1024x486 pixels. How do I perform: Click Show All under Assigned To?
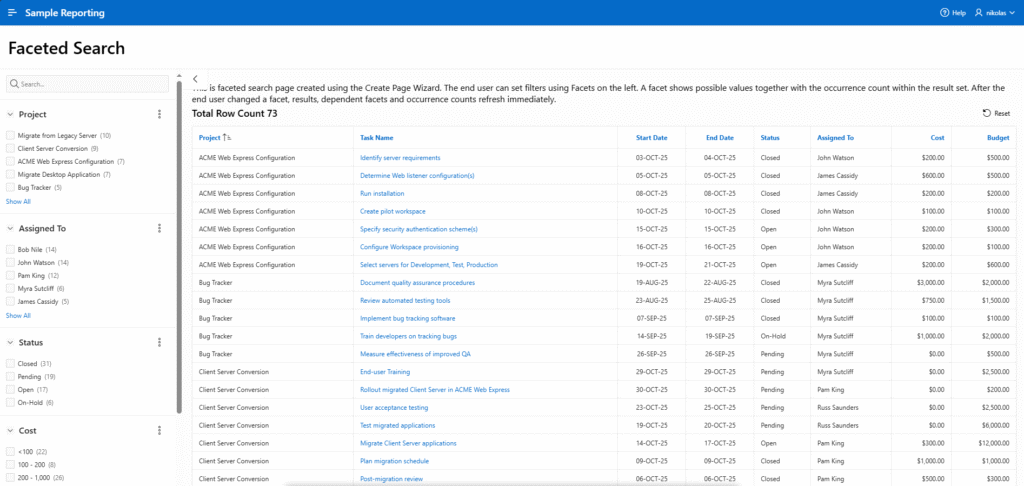click(x=18, y=315)
